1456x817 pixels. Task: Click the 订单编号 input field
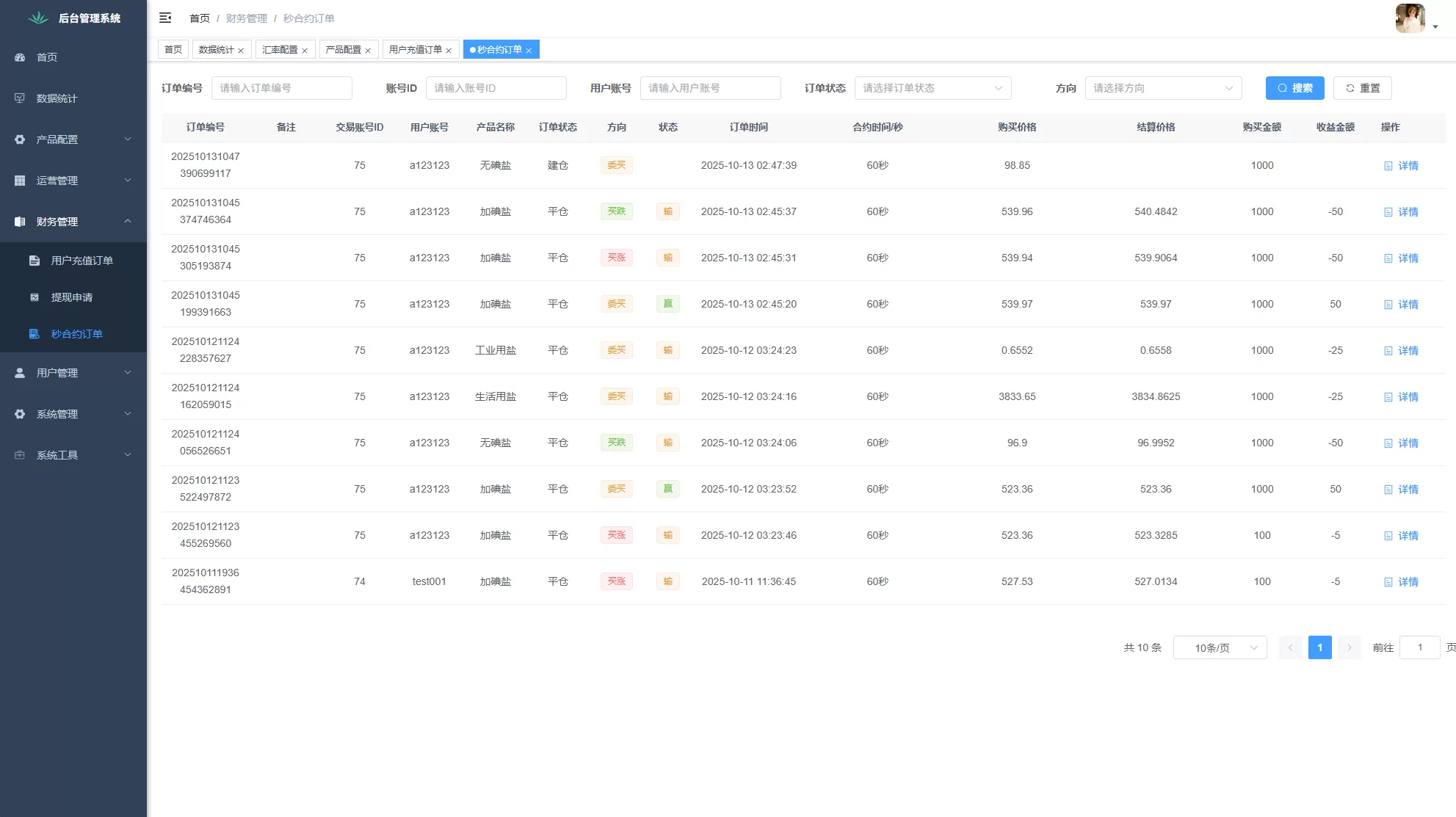[x=282, y=88]
